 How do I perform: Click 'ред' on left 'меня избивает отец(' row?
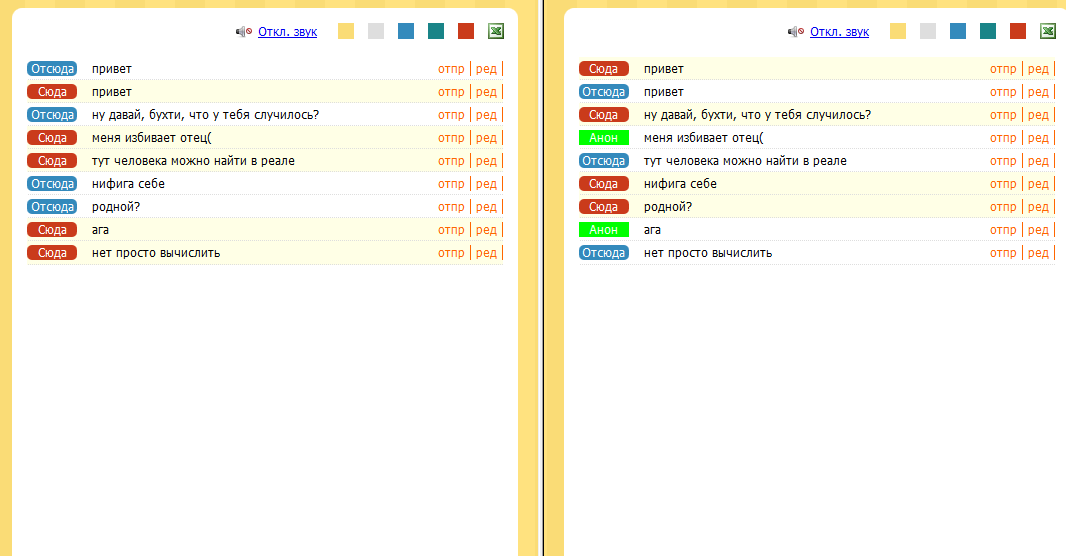point(486,138)
